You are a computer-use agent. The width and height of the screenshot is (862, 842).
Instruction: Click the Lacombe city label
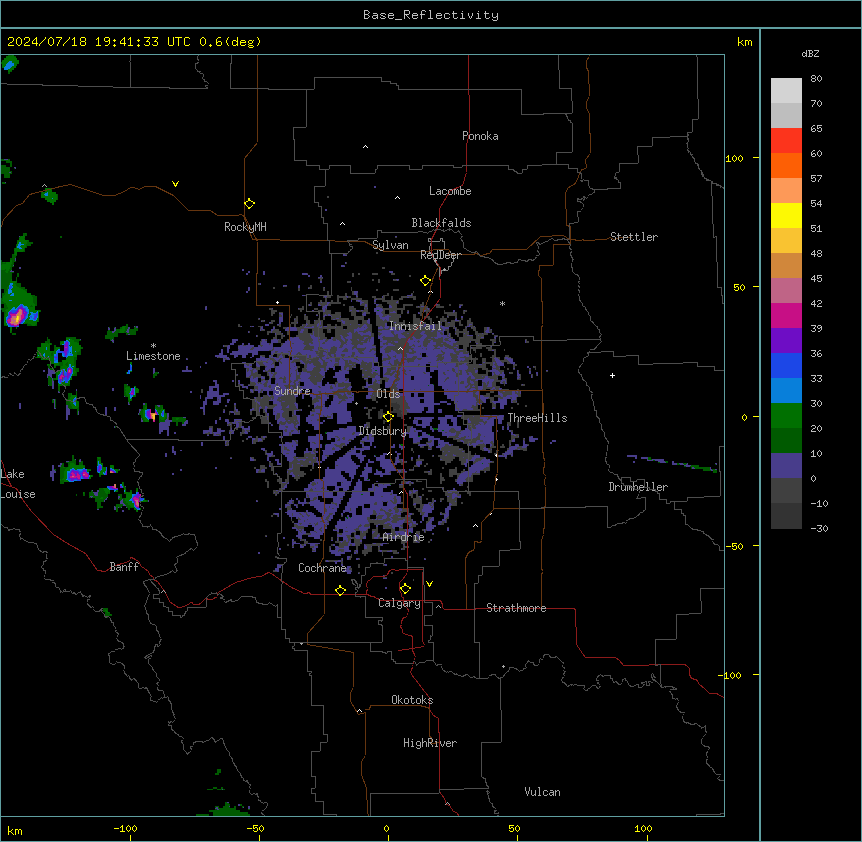pyautogui.click(x=450, y=191)
